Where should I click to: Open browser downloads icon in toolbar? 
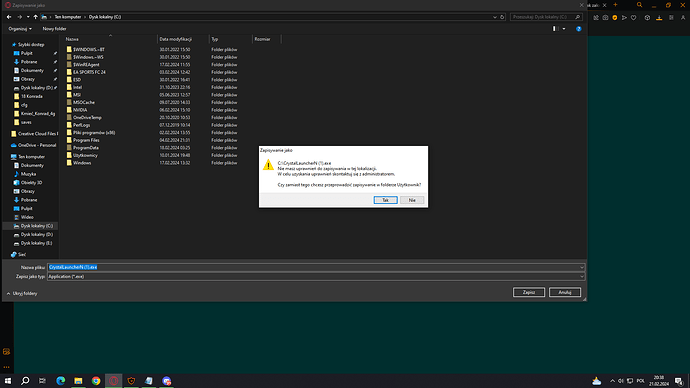659,18
